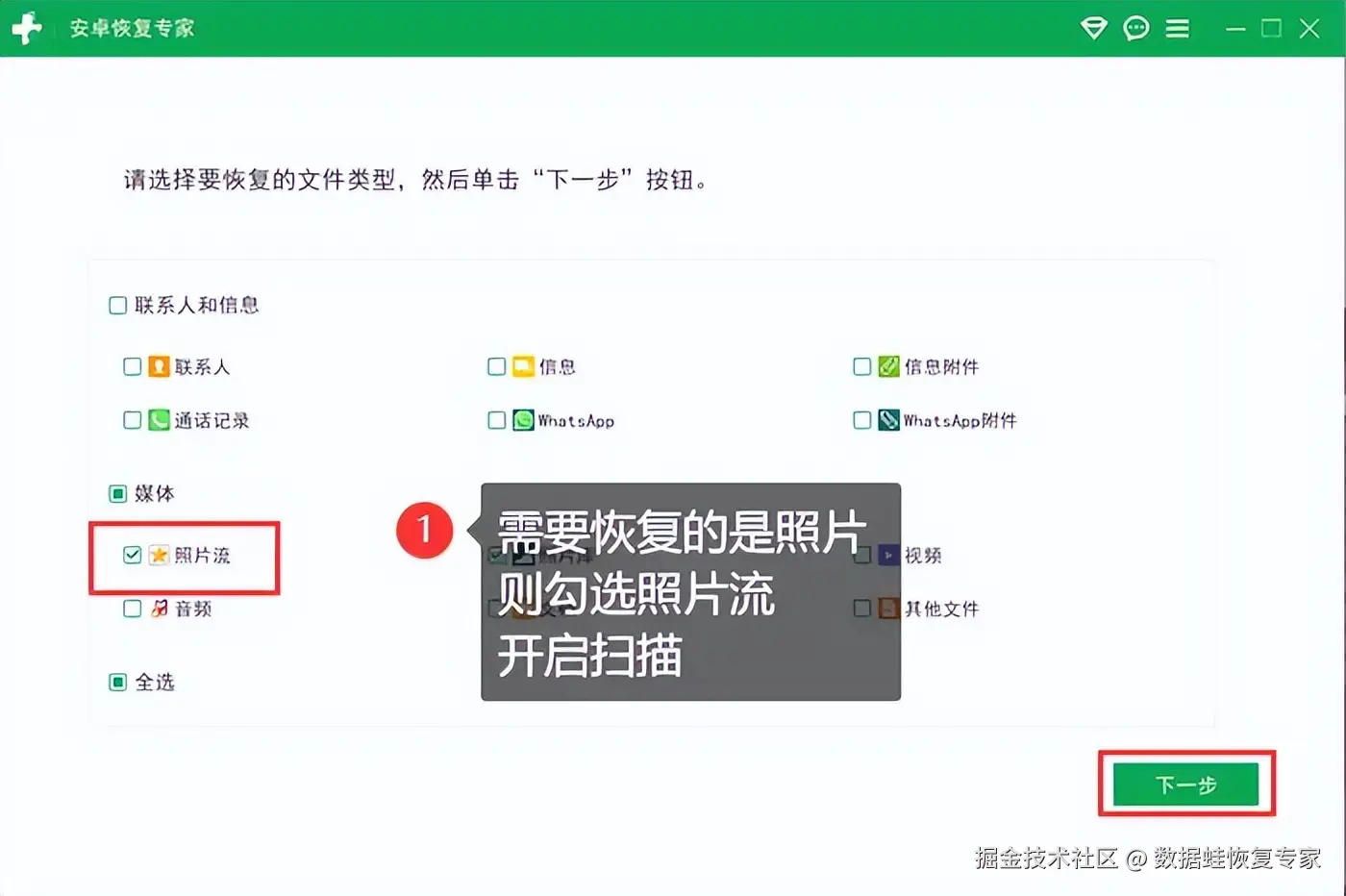Click the green 信息附件 attachment icon
Image resolution: width=1346 pixels, height=896 pixels.
pos(888,366)
